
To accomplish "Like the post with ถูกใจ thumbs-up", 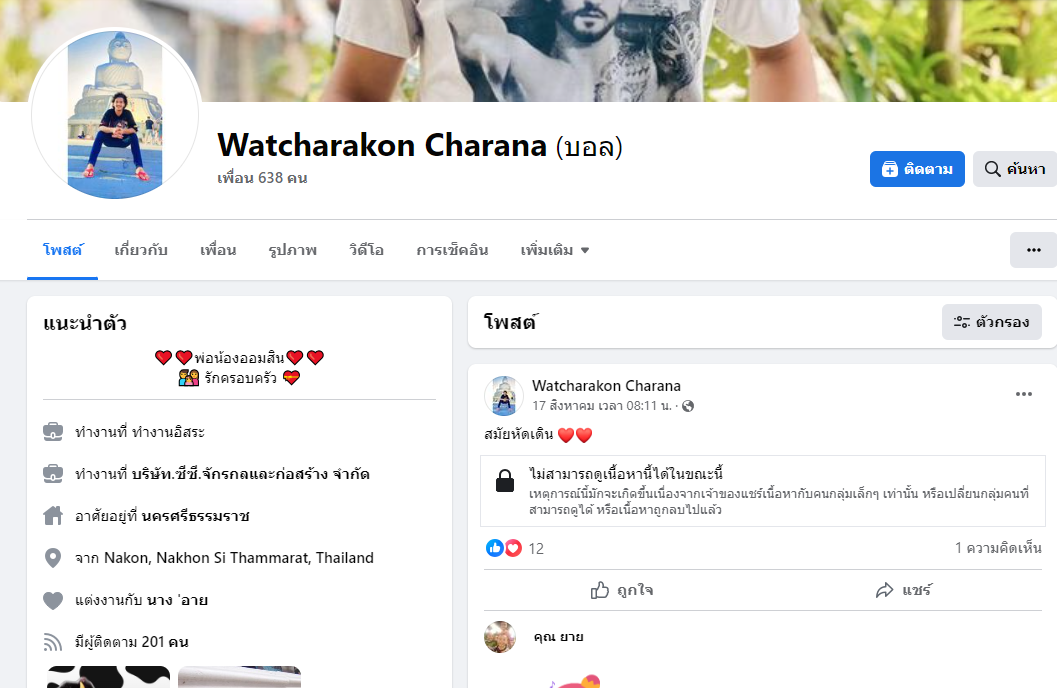I will (622, 590).
